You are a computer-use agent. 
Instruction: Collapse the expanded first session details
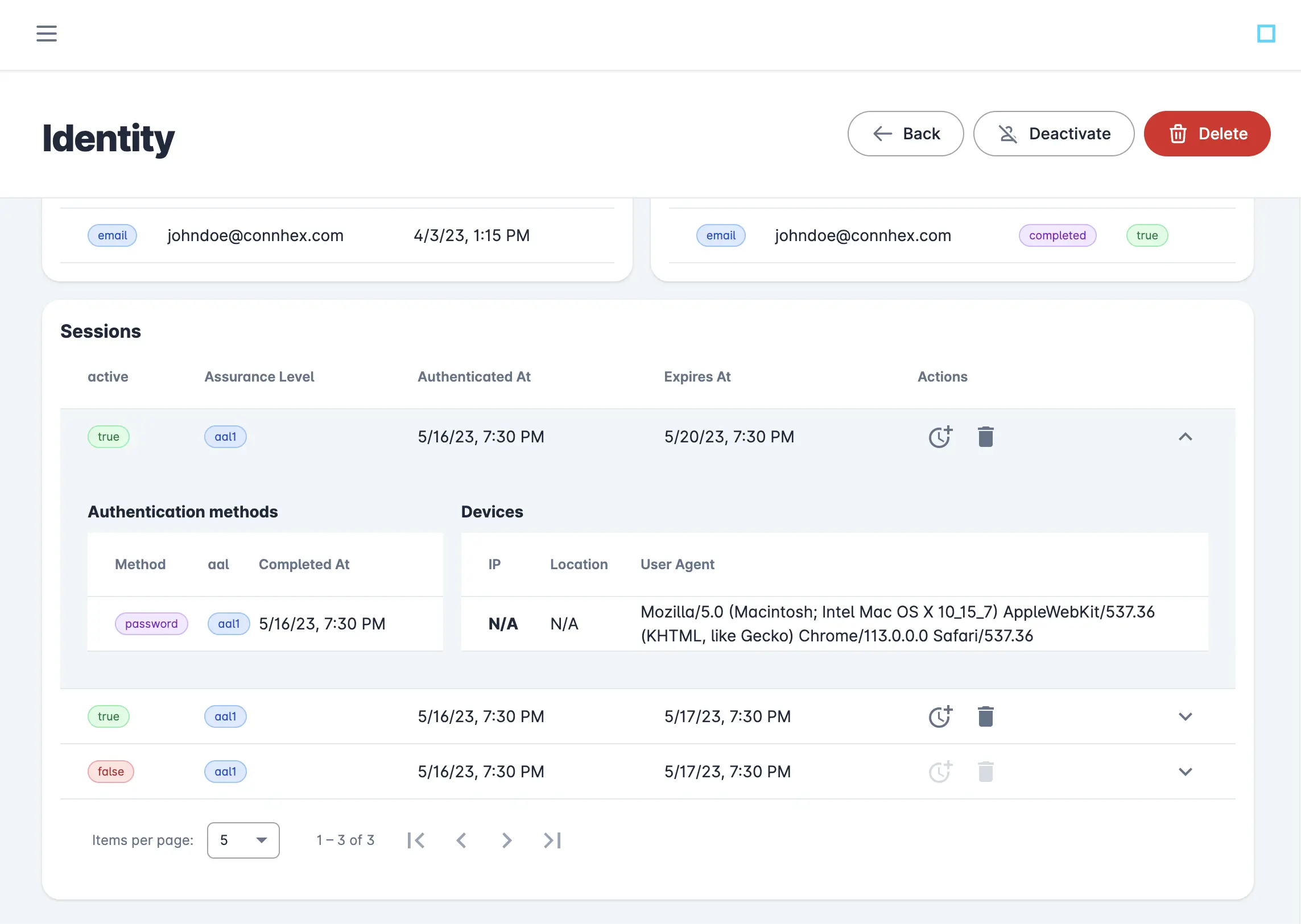(1186, 437)
